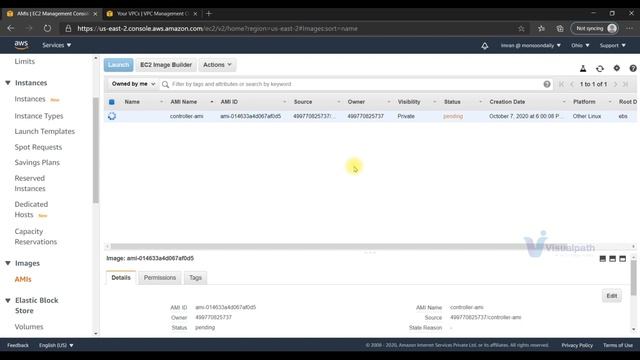
Task: Toggle selection of controller-ami row
Action: point(112,116)
